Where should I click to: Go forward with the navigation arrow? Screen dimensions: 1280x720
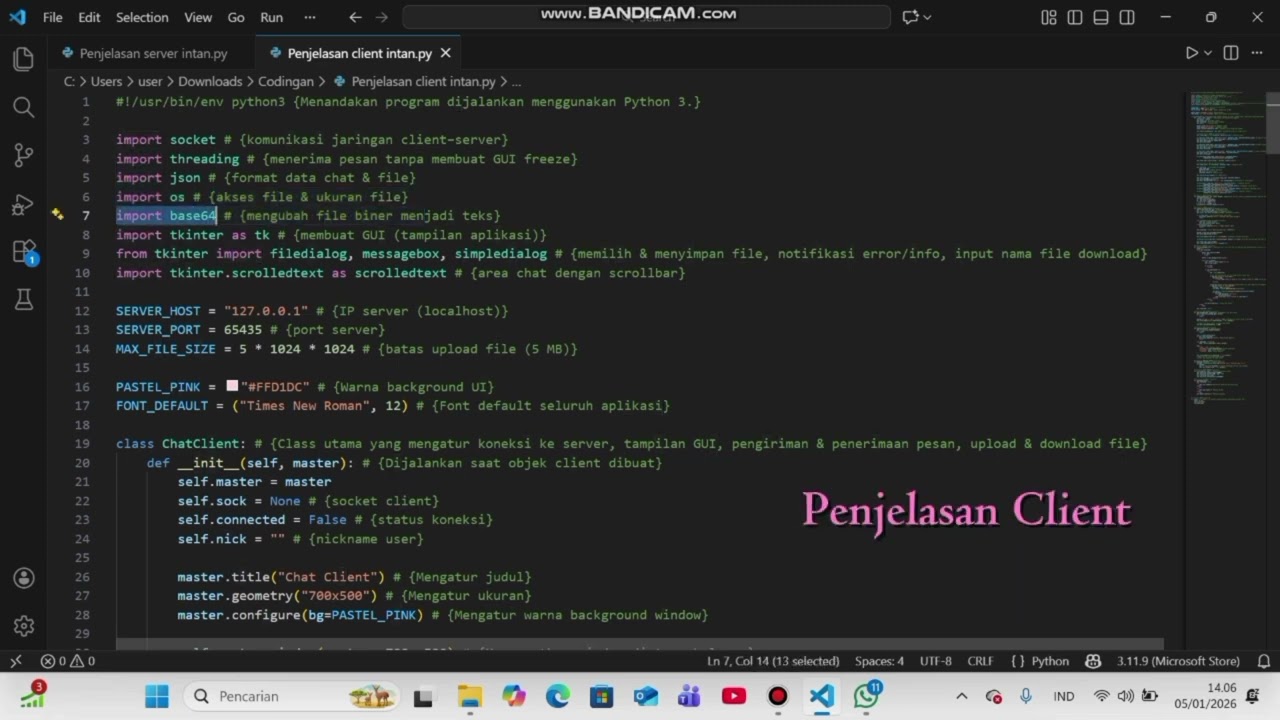pos(383,17)
